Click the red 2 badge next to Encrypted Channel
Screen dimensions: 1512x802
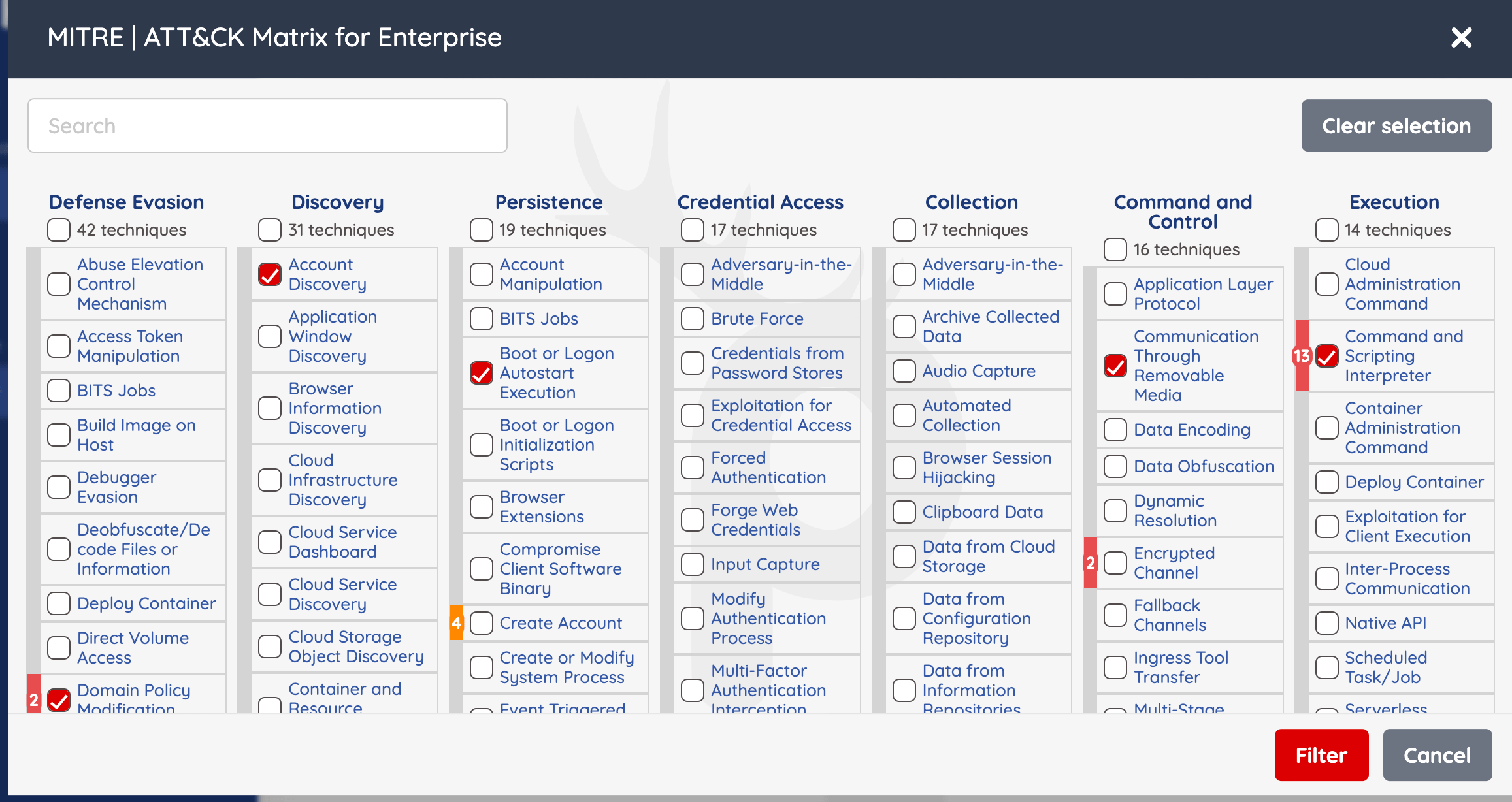1090,563
